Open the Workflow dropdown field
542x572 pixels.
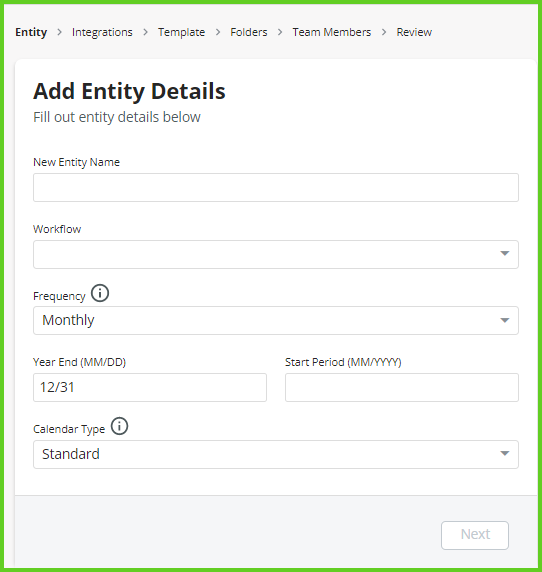(276, 254)
